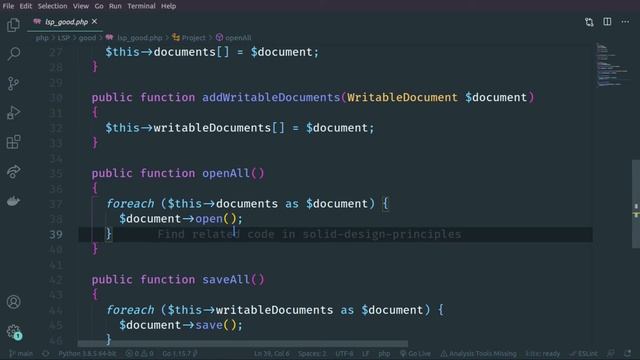The image size is (640, 360).
Task: Close the lsp_good.php tab
Action: (x=95, y=22)
